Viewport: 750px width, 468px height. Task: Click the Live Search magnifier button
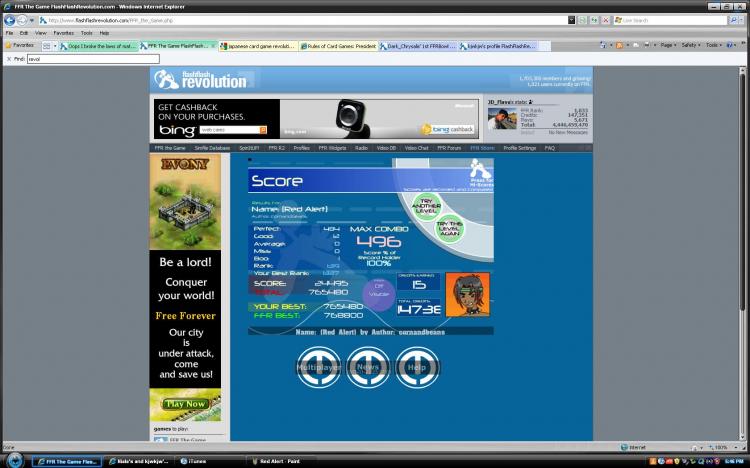pos(733,20)
